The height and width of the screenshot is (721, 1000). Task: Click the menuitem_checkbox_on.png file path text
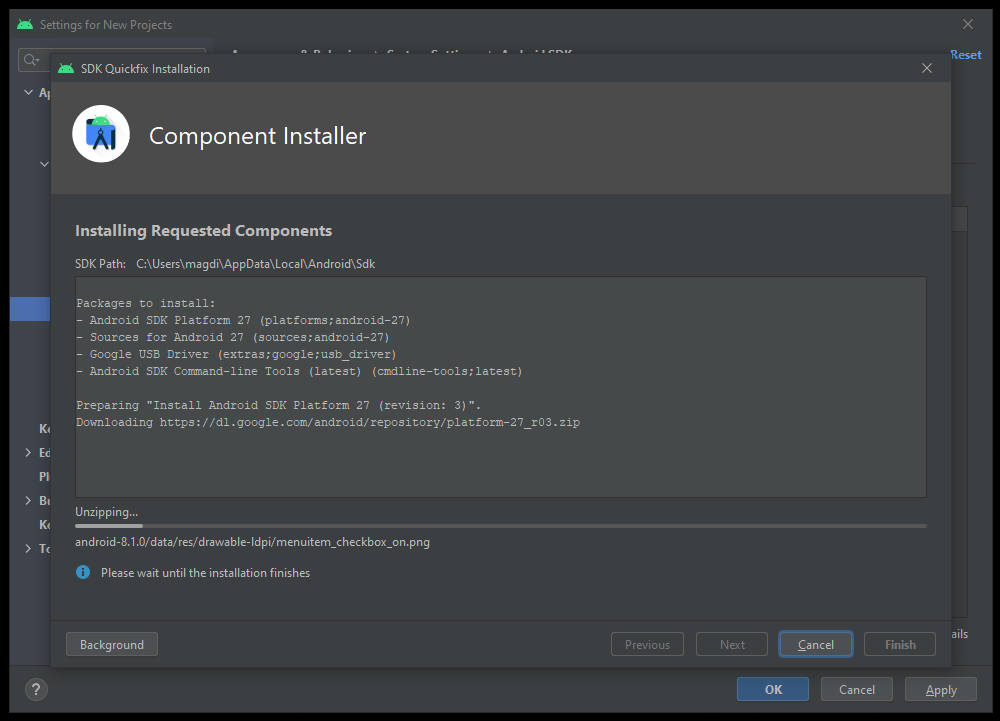click(253, 542)
